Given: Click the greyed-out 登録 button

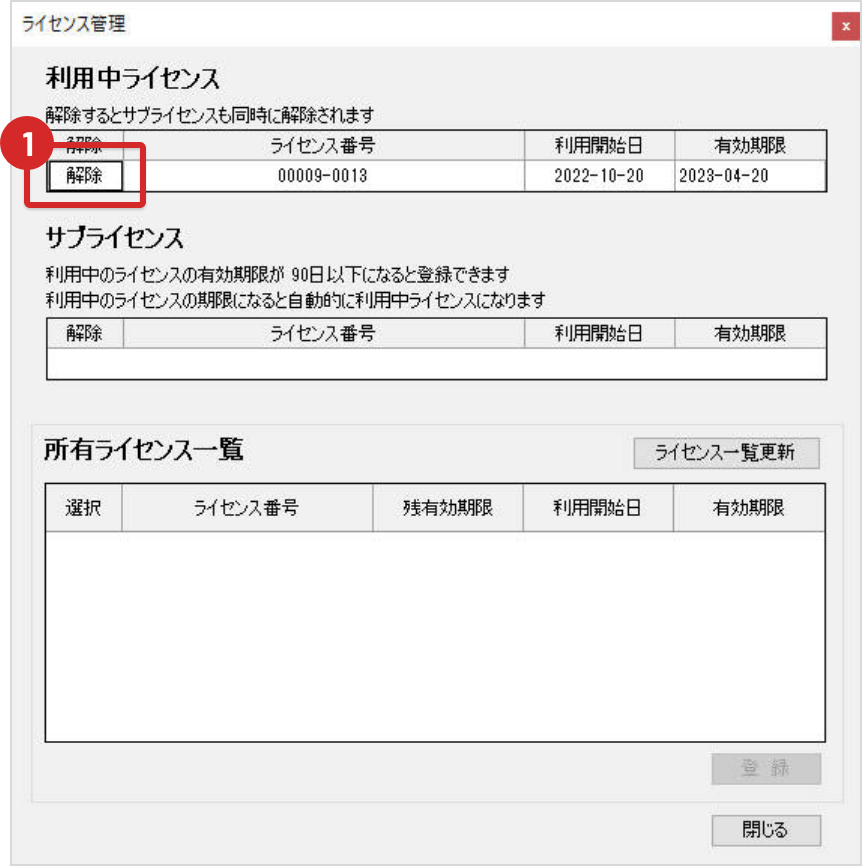Looking at the screenshot, I should pyautogui.click(x=766, y=768).
